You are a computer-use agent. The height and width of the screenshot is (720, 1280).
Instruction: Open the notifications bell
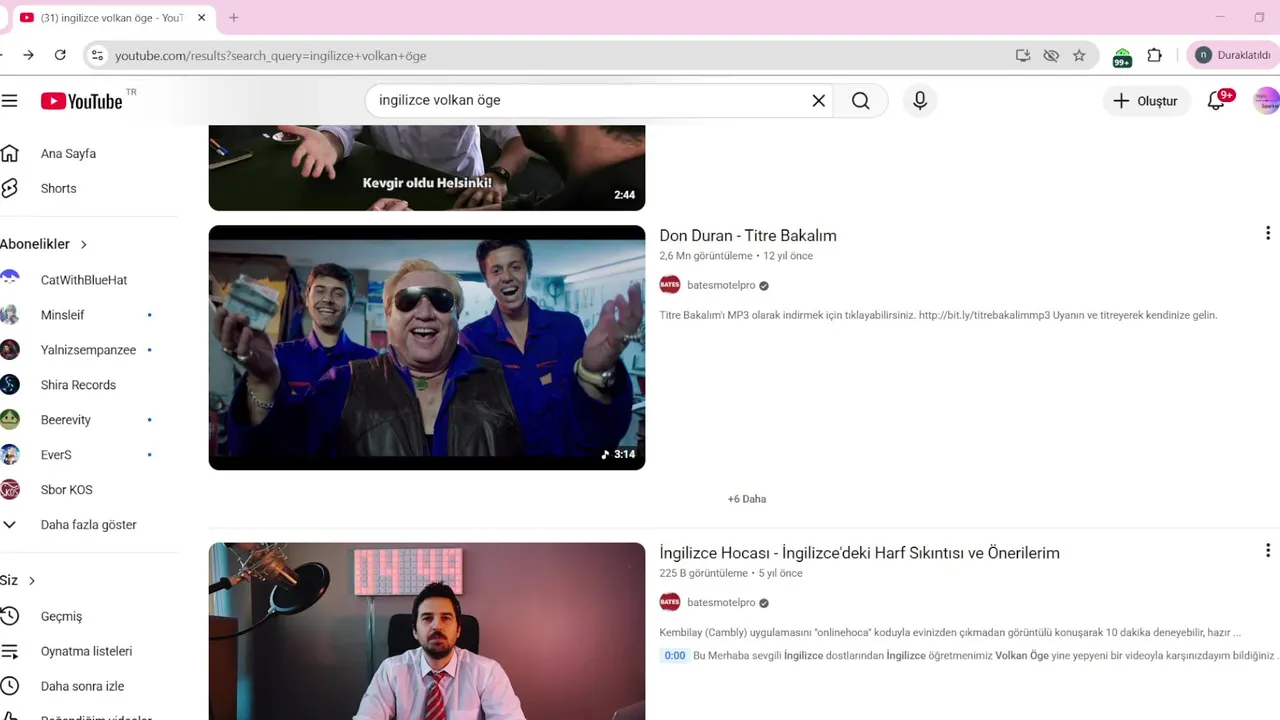1217,101
